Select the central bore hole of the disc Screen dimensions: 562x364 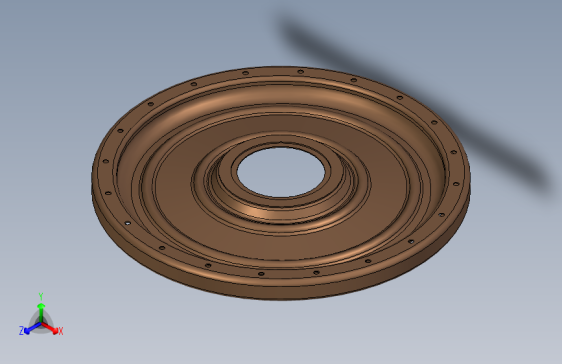point(281,172)
